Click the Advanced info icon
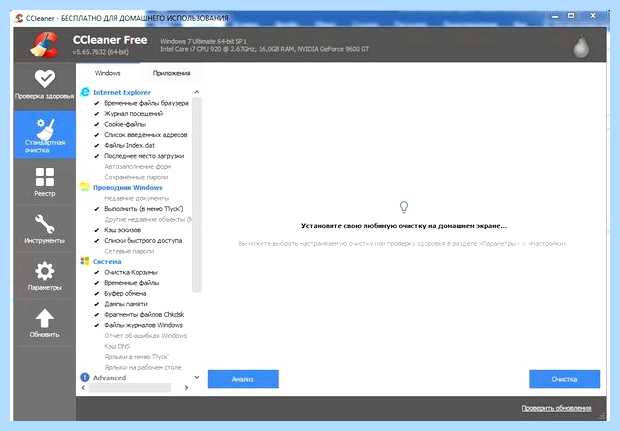This screenshot has width=620, height=431. [x=85, y=378]
